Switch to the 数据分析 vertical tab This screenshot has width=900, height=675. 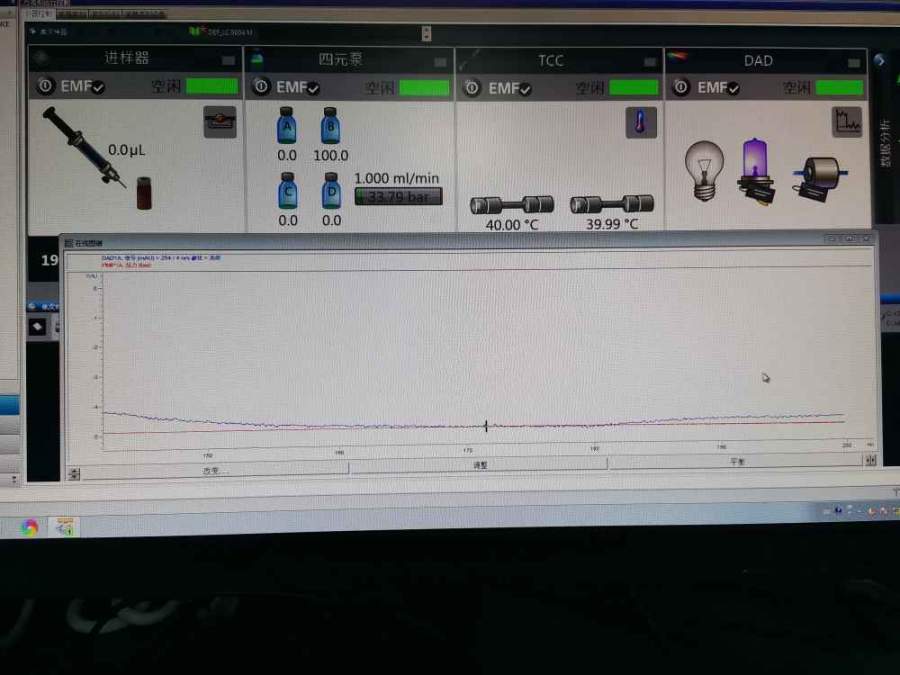885,143
